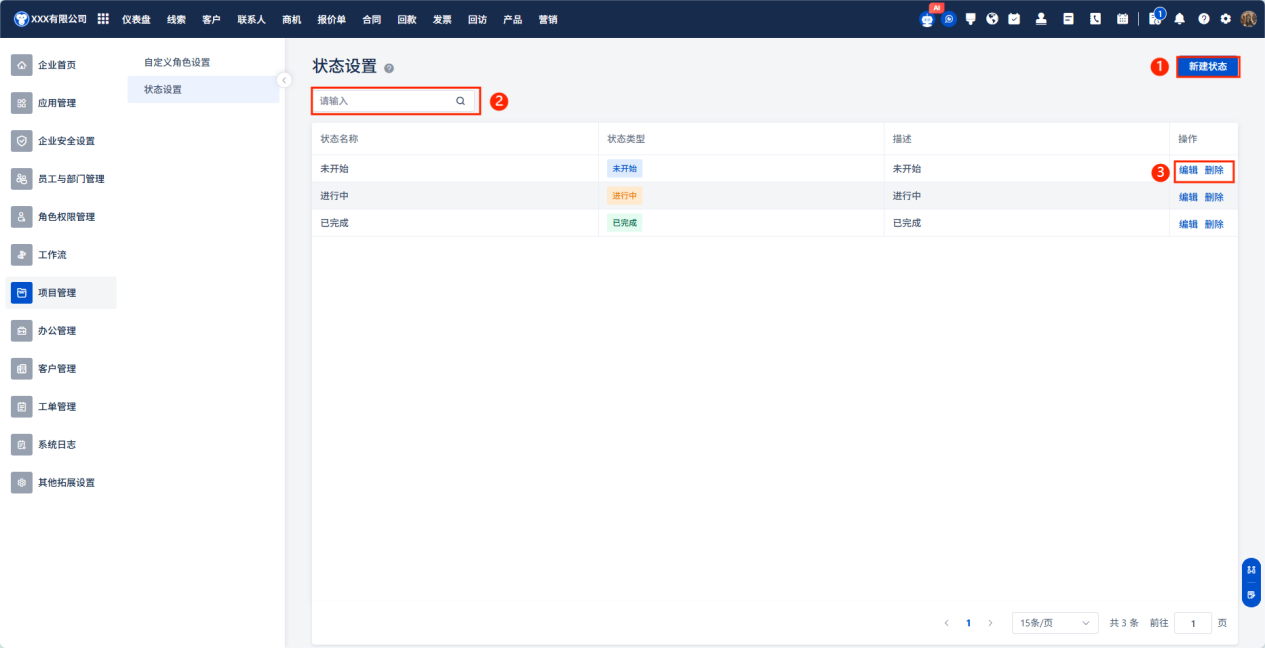The image size is (1265, 648).
Task: Click the 请输入 search field
Action: pyautogui.click(x=394, y=101)
